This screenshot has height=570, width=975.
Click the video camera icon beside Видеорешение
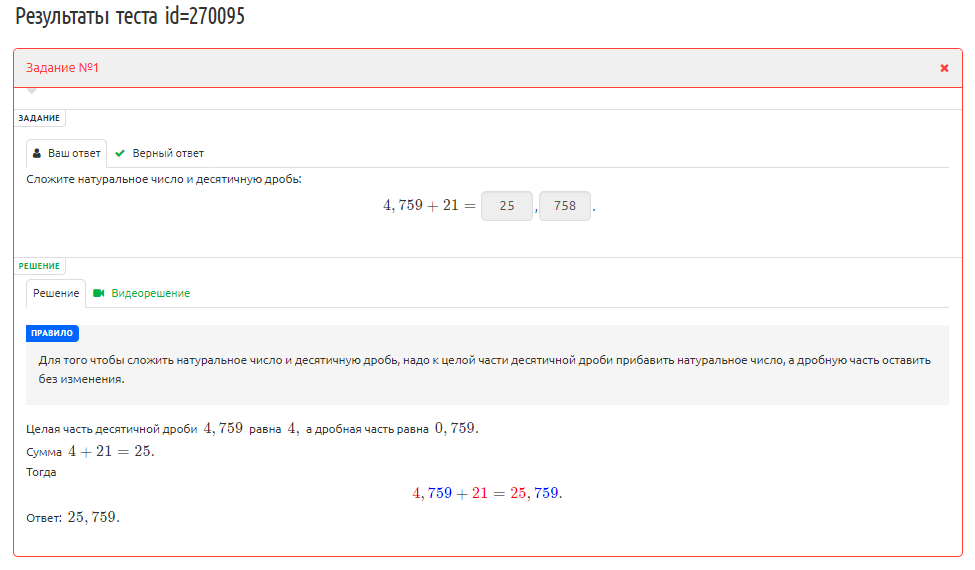coord(98,293)
